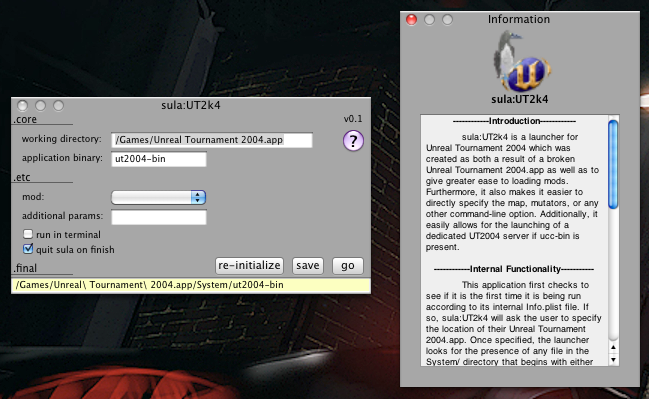The width and height of the screenshot is (649, 399).
Task: Minimize the Information window
Action: [430, 19]
